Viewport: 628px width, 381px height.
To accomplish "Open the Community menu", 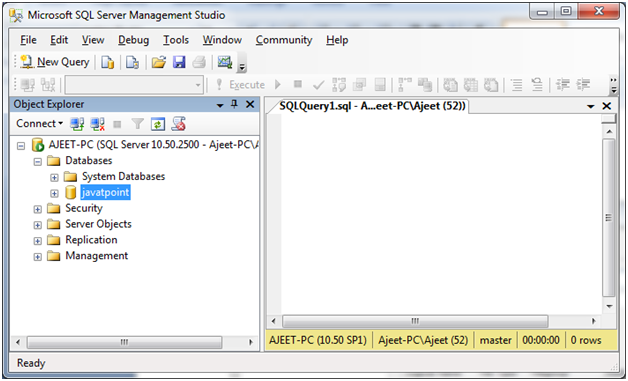I will click(x=284, y=40).
